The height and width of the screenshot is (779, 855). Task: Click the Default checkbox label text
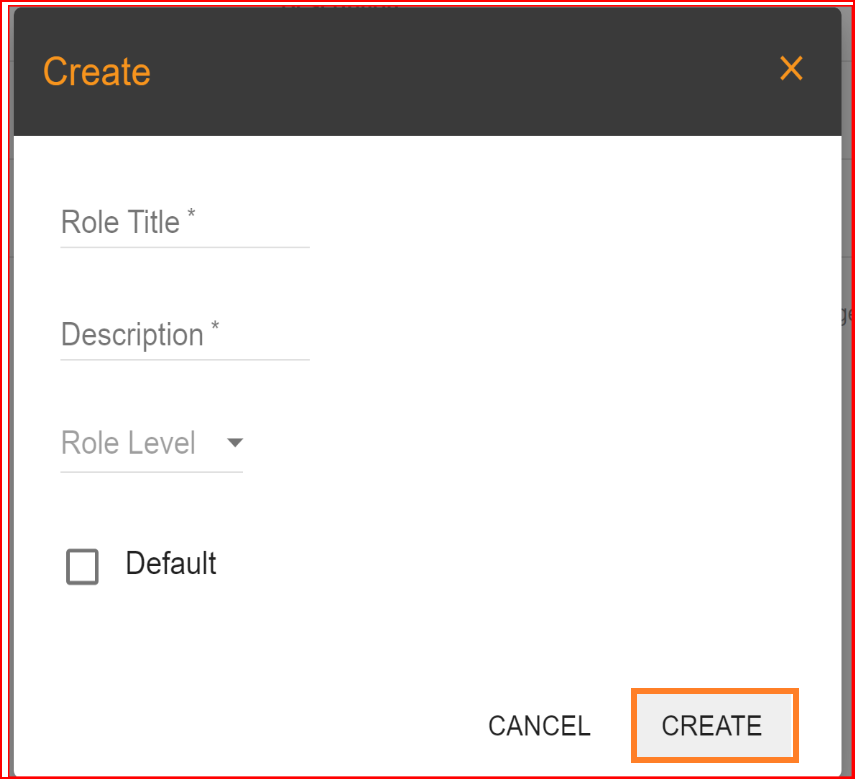[x=171, y=564]
